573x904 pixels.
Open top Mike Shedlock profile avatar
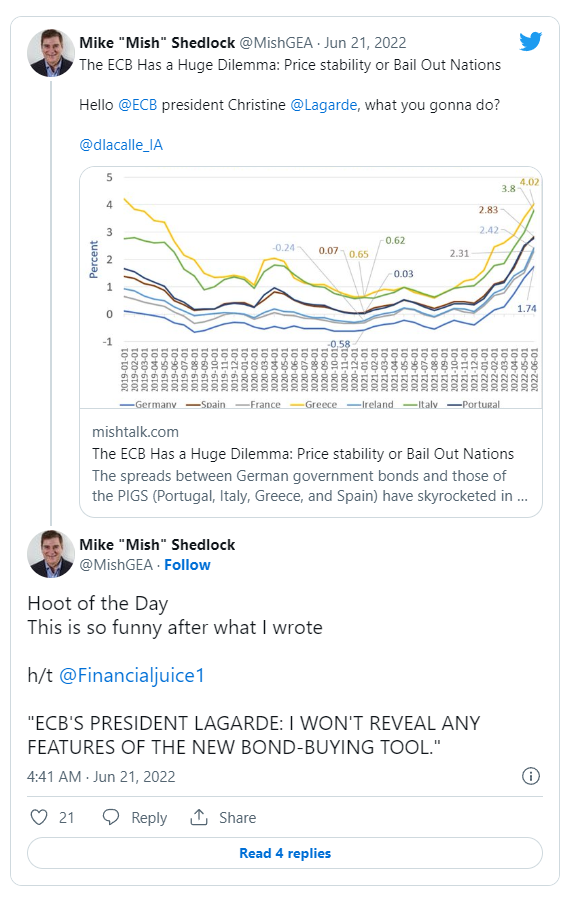click(51, 52)
